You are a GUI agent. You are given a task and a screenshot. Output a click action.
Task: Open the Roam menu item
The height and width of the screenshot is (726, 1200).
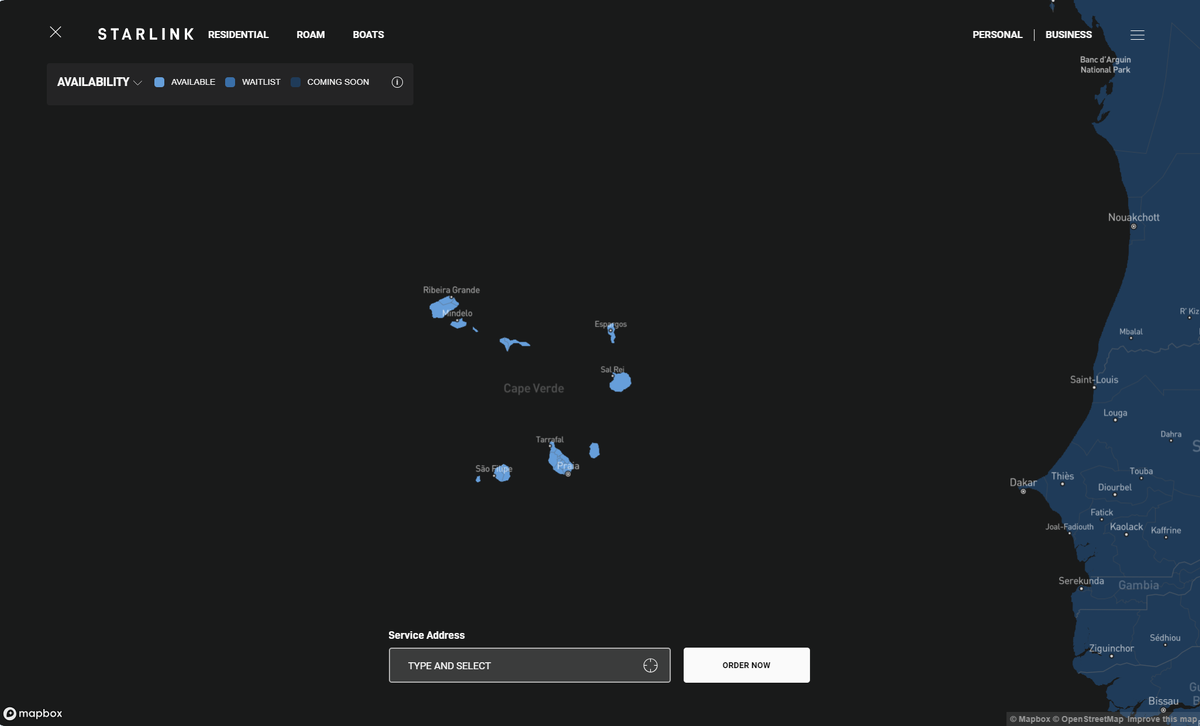tap(311, 35)
